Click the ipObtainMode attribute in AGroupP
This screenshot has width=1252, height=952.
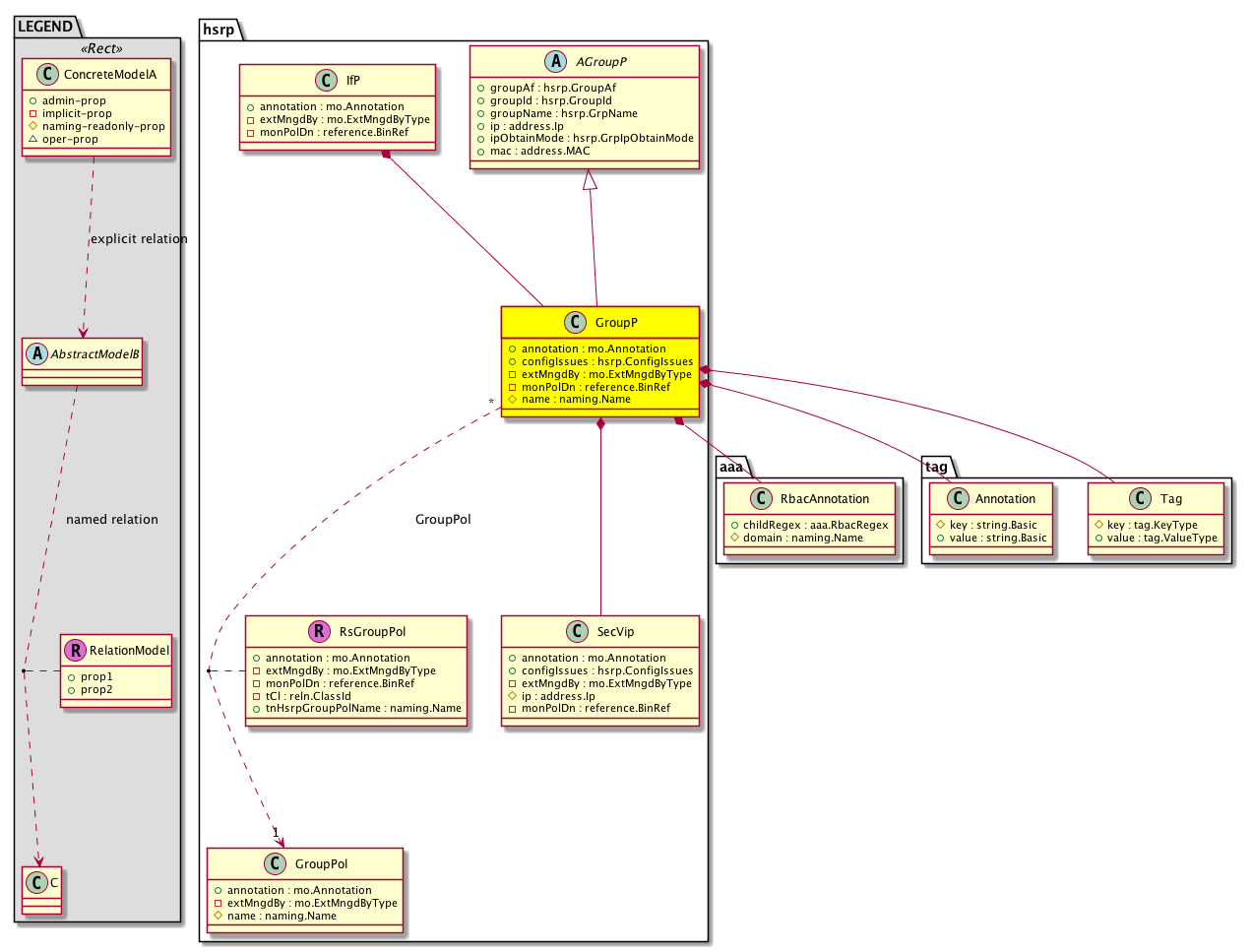click(591, 138)
